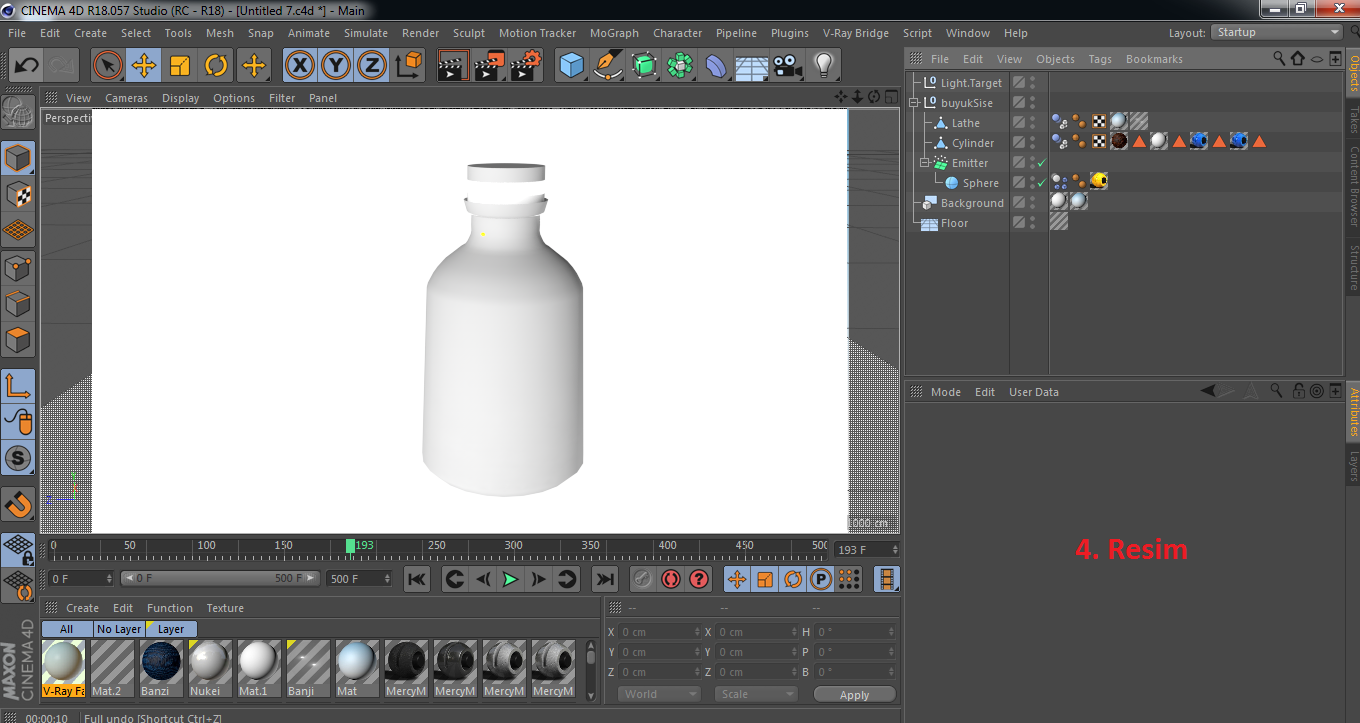Add a Cube primitive object
The height and width of the screenshot is (723, 1360).
(x=571, y=66)
